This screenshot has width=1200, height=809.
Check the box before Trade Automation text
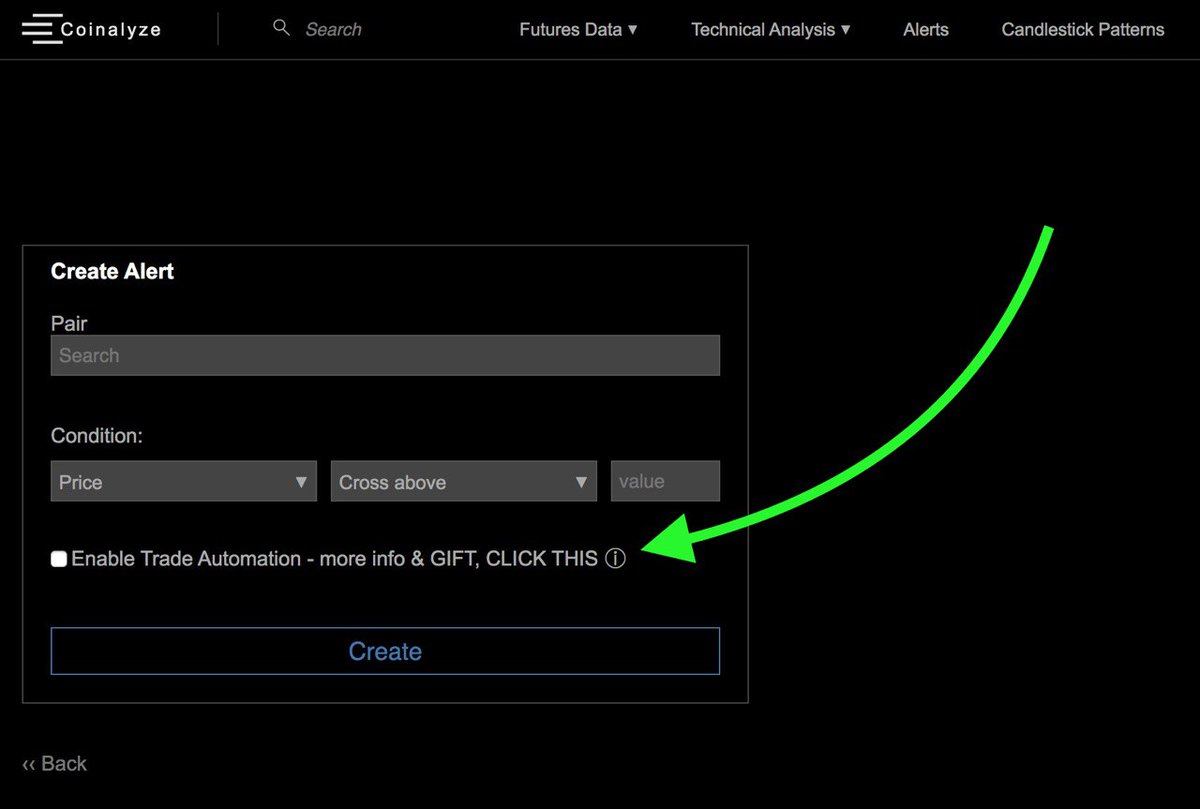click(58, 558)
